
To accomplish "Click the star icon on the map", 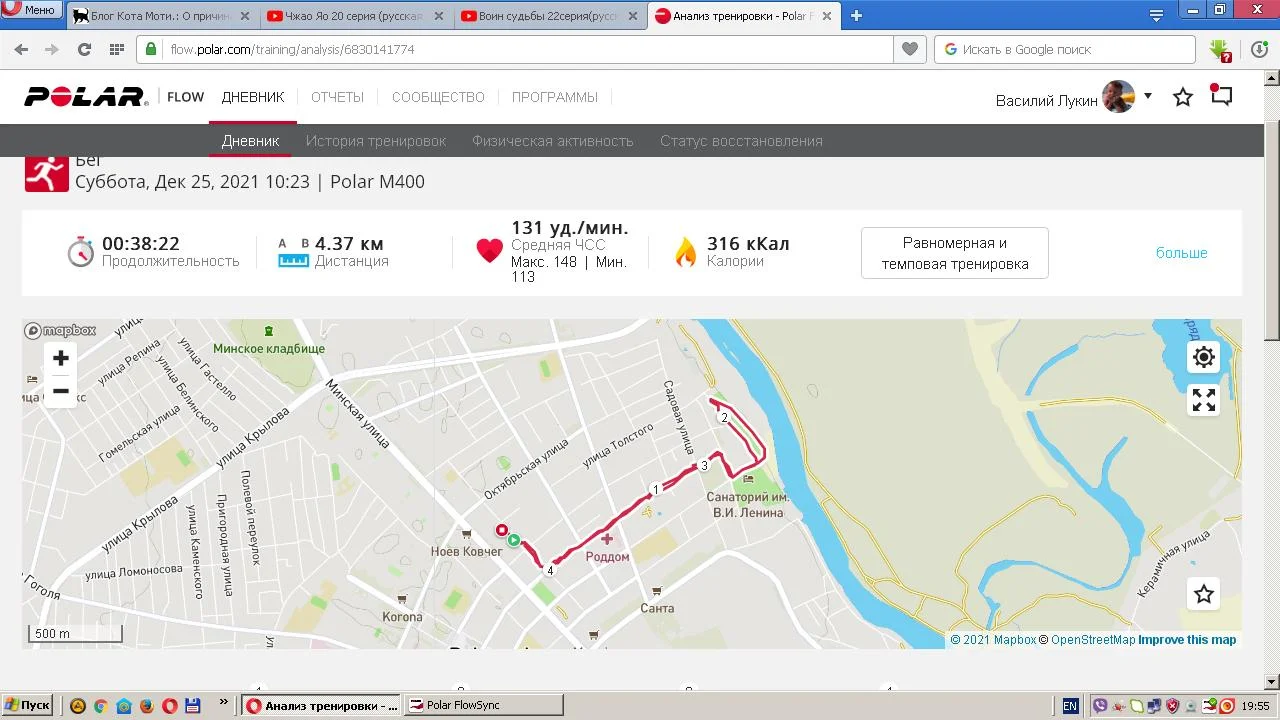I will [x=1204, y=594].
